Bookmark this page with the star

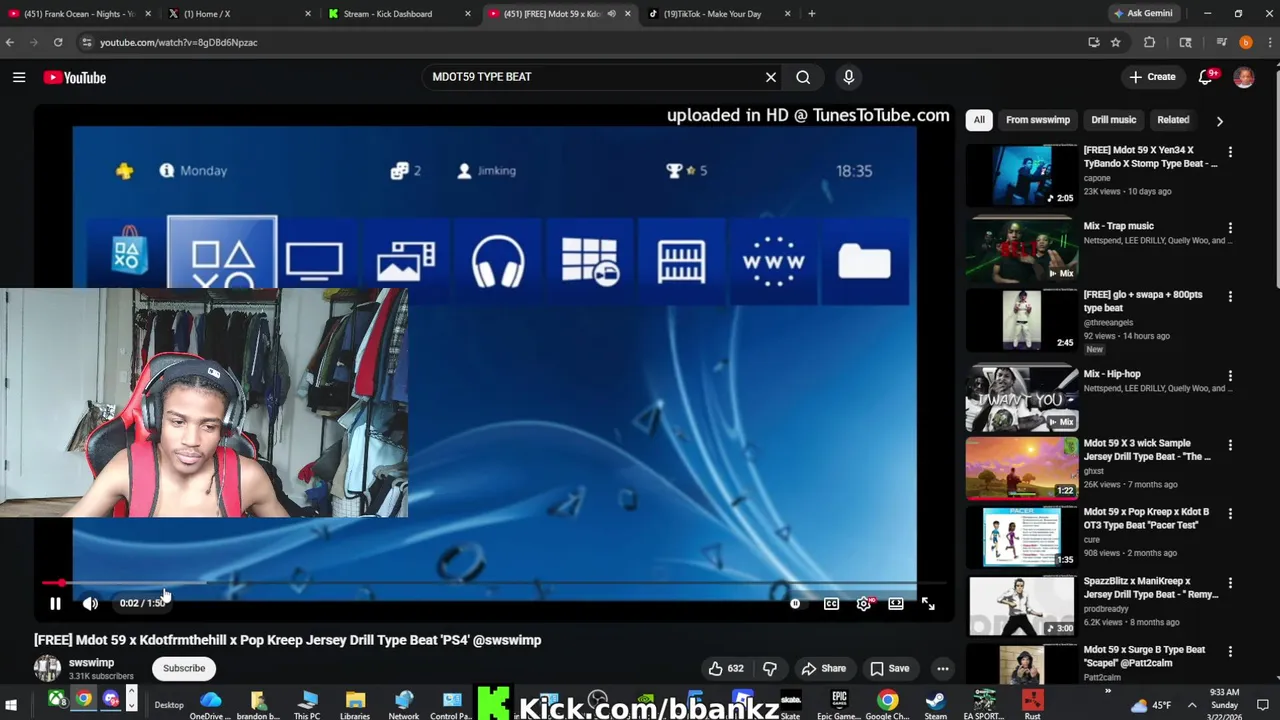tap(1116, 42)
